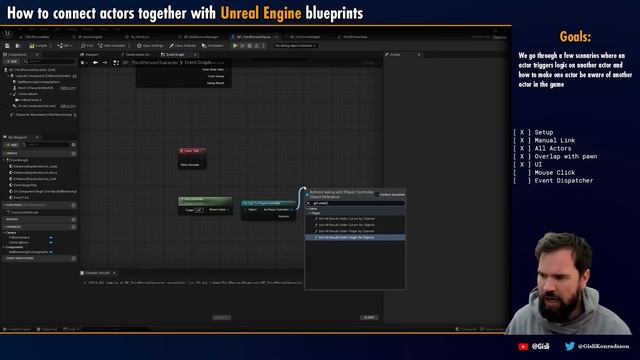
Task: Click the Find toolbar button
Action: point(87,46)
